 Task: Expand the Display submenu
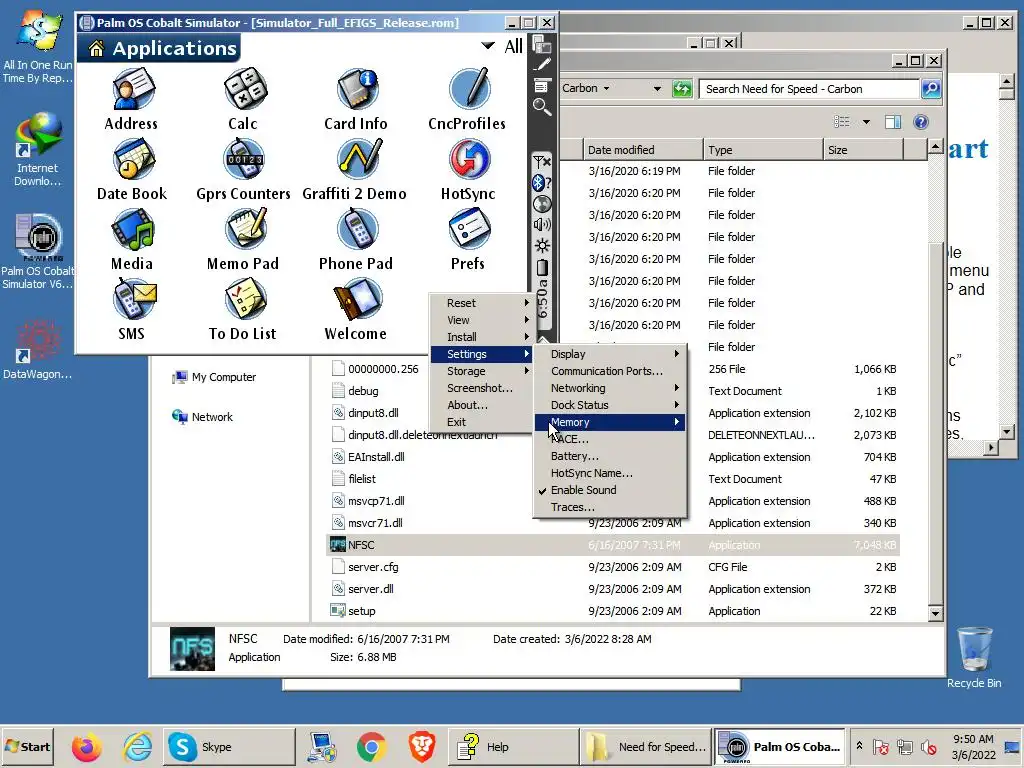click(610, 354)
